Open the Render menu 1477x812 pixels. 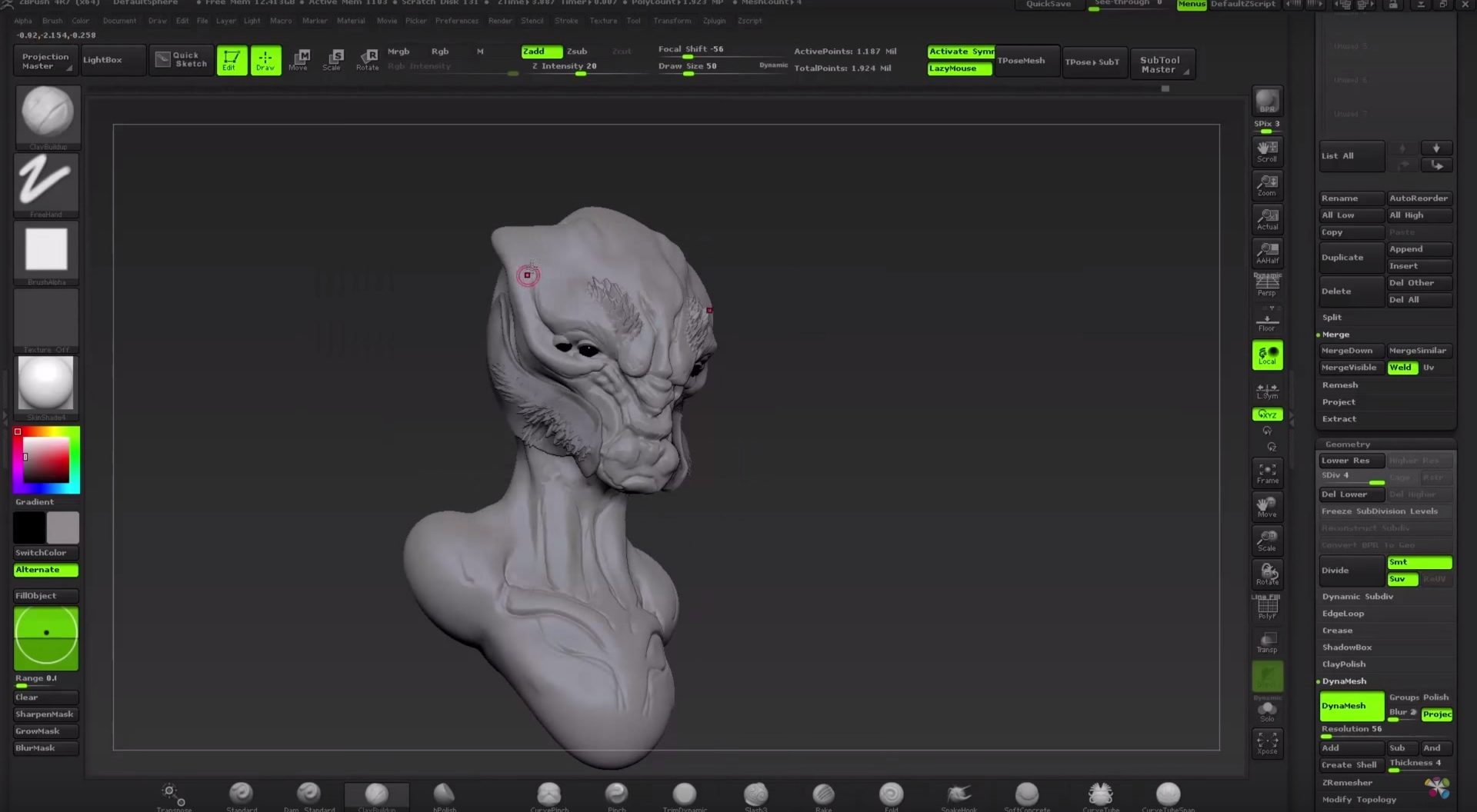pyautogui.click(x=500, y=21)
